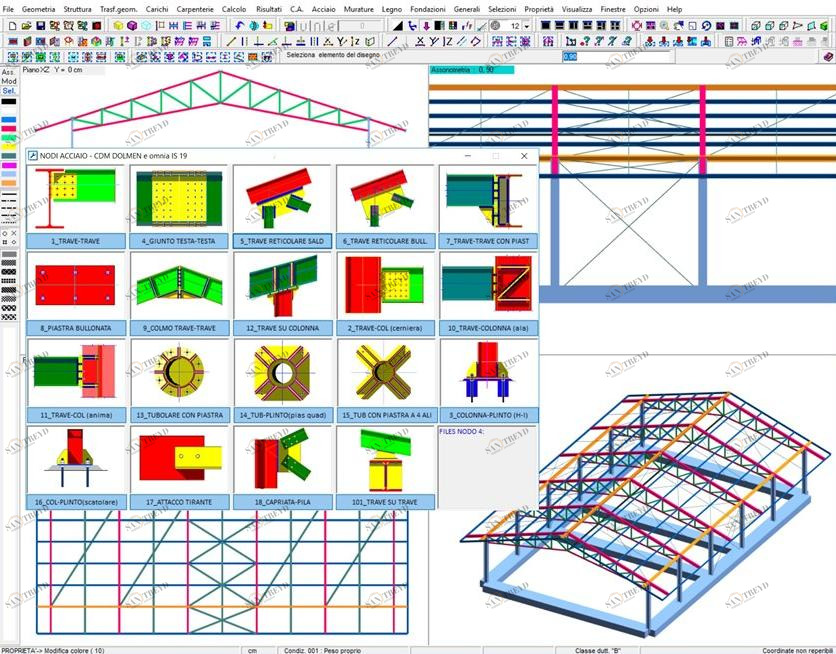Toggle the Sel. mode in left panel
Image resolution: width=836 pixels, height=654 pixels.
tap(8, 90)
